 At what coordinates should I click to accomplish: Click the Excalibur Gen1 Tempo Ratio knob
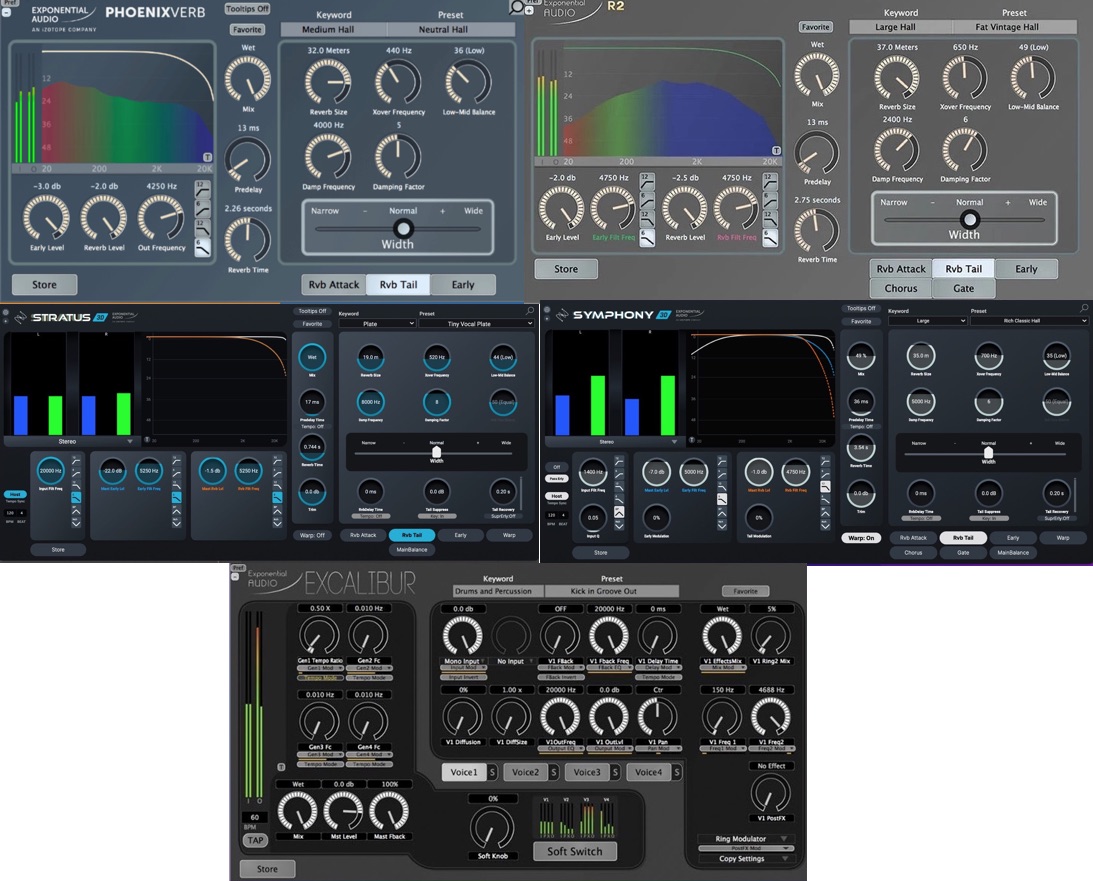tap(319, 636)
